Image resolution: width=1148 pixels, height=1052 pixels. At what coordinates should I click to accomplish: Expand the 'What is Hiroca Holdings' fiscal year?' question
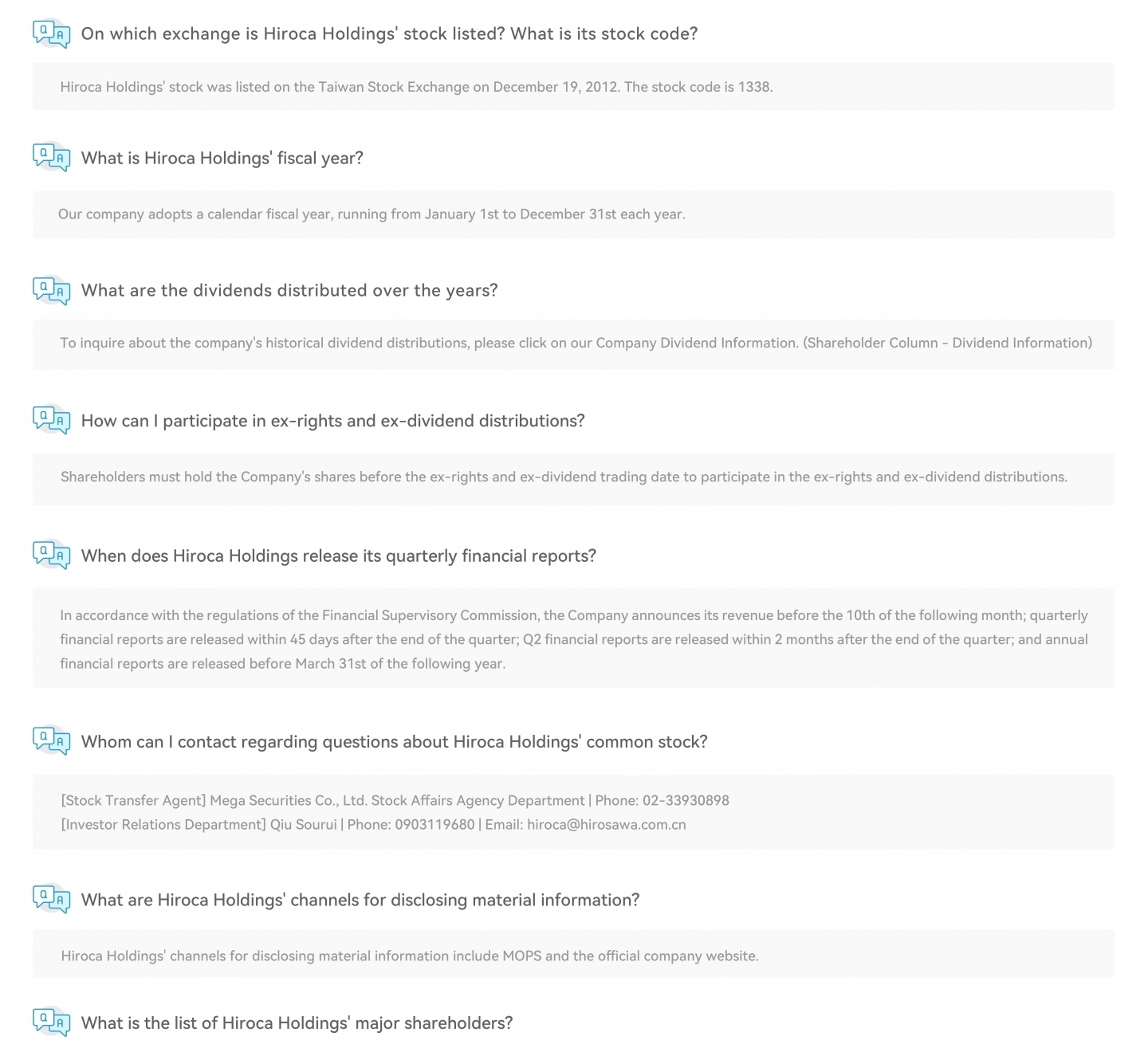tap(222, 158)
